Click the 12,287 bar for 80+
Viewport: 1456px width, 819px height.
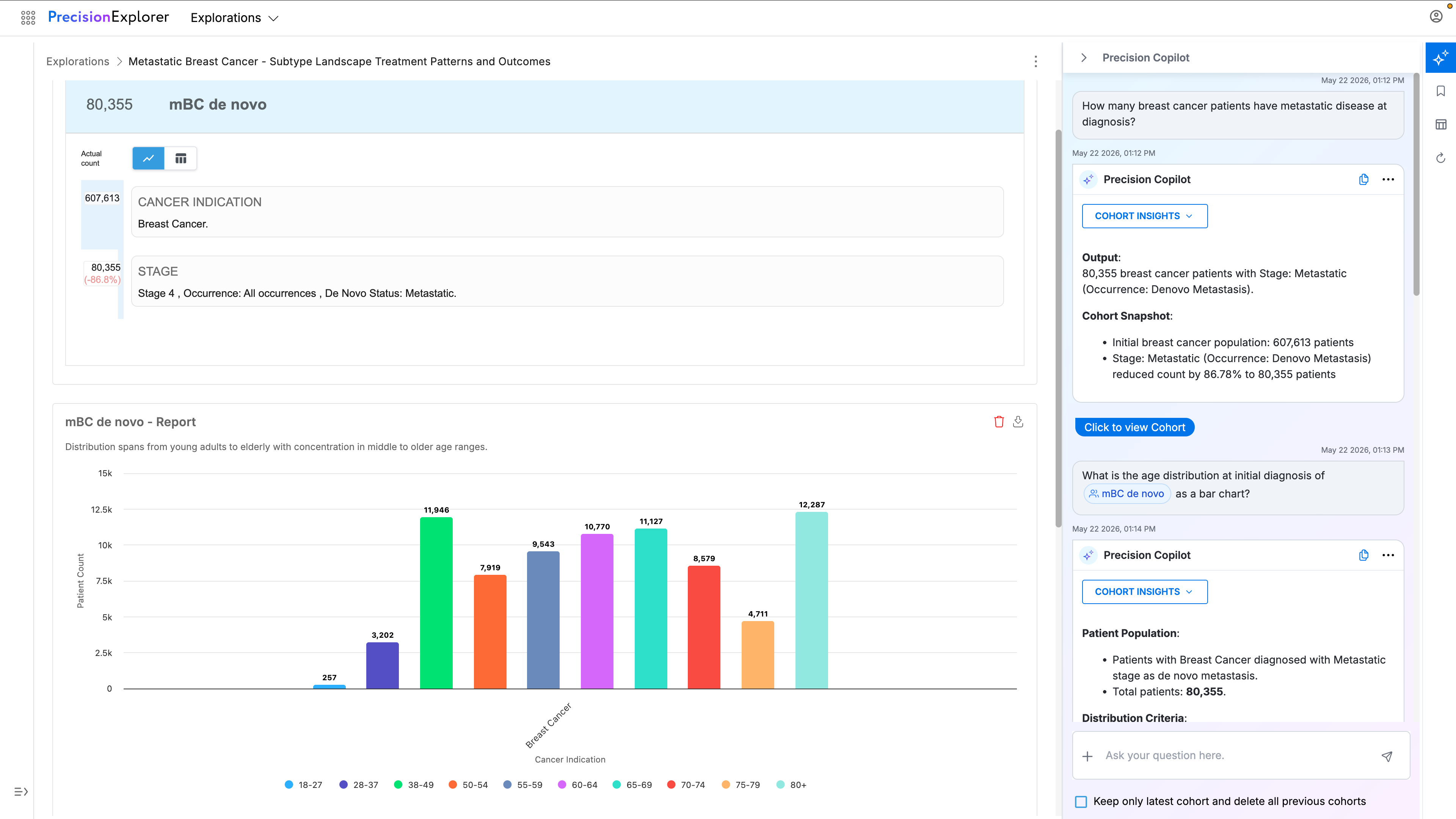pyautogui.click(x=812, y=600)
